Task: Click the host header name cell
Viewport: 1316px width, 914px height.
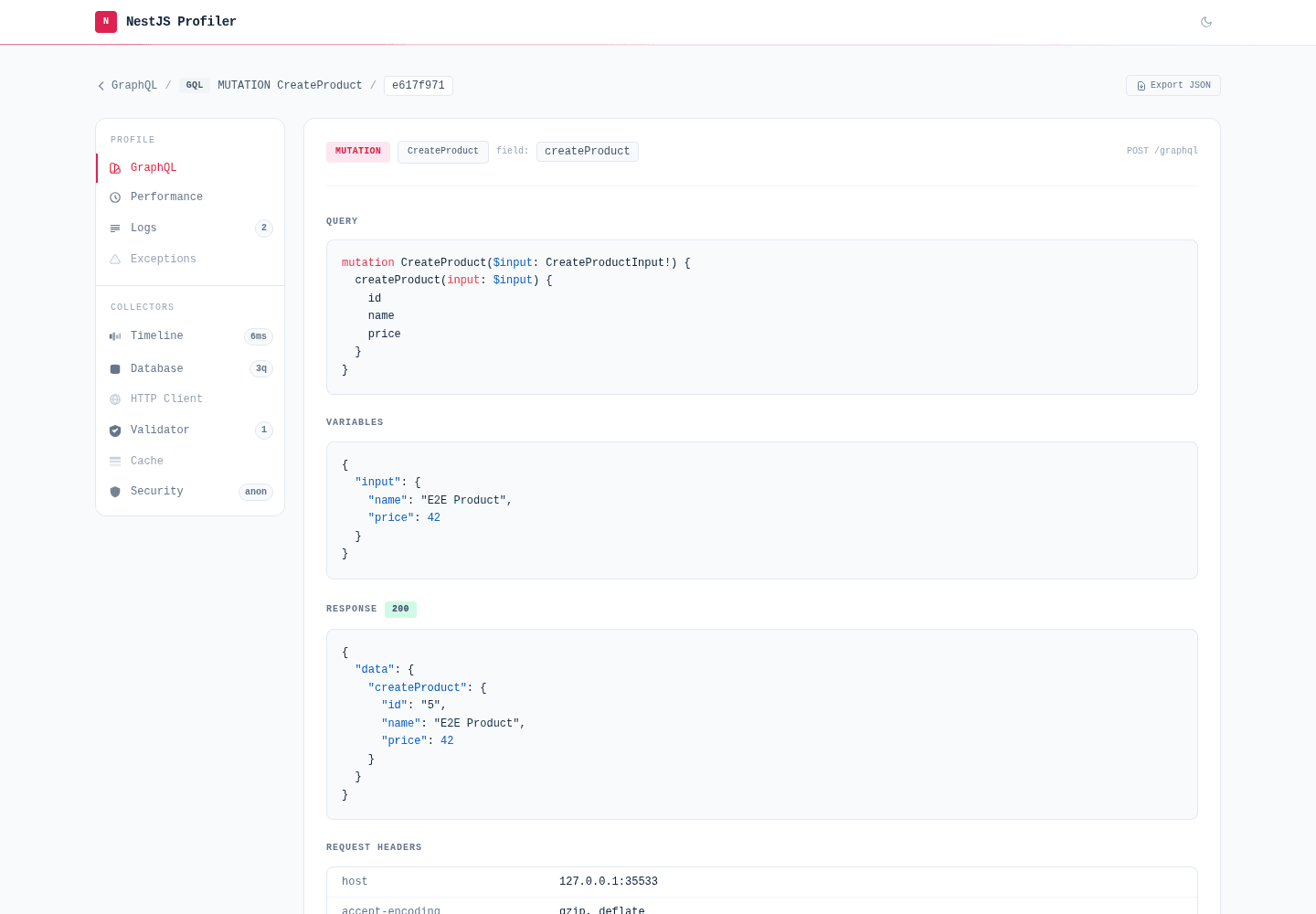Action: [355, 882]
